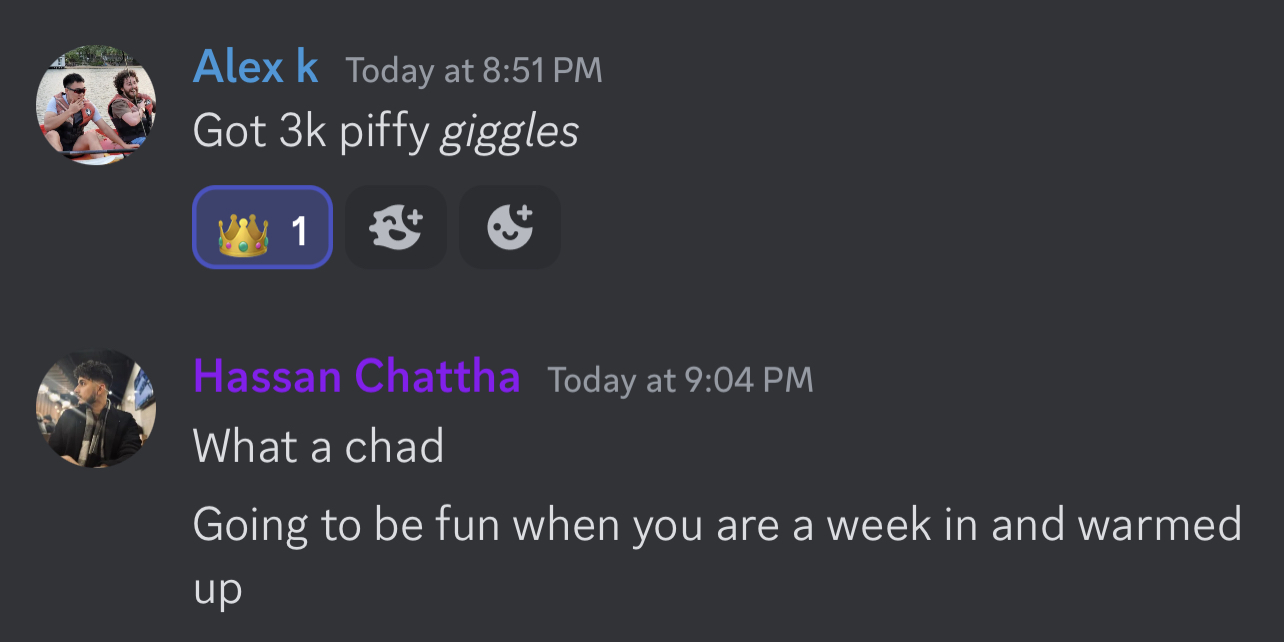Toggle the crown emoji reaction
The width and height of the screenshot is (1284, 642).
(x=262, y=227)
